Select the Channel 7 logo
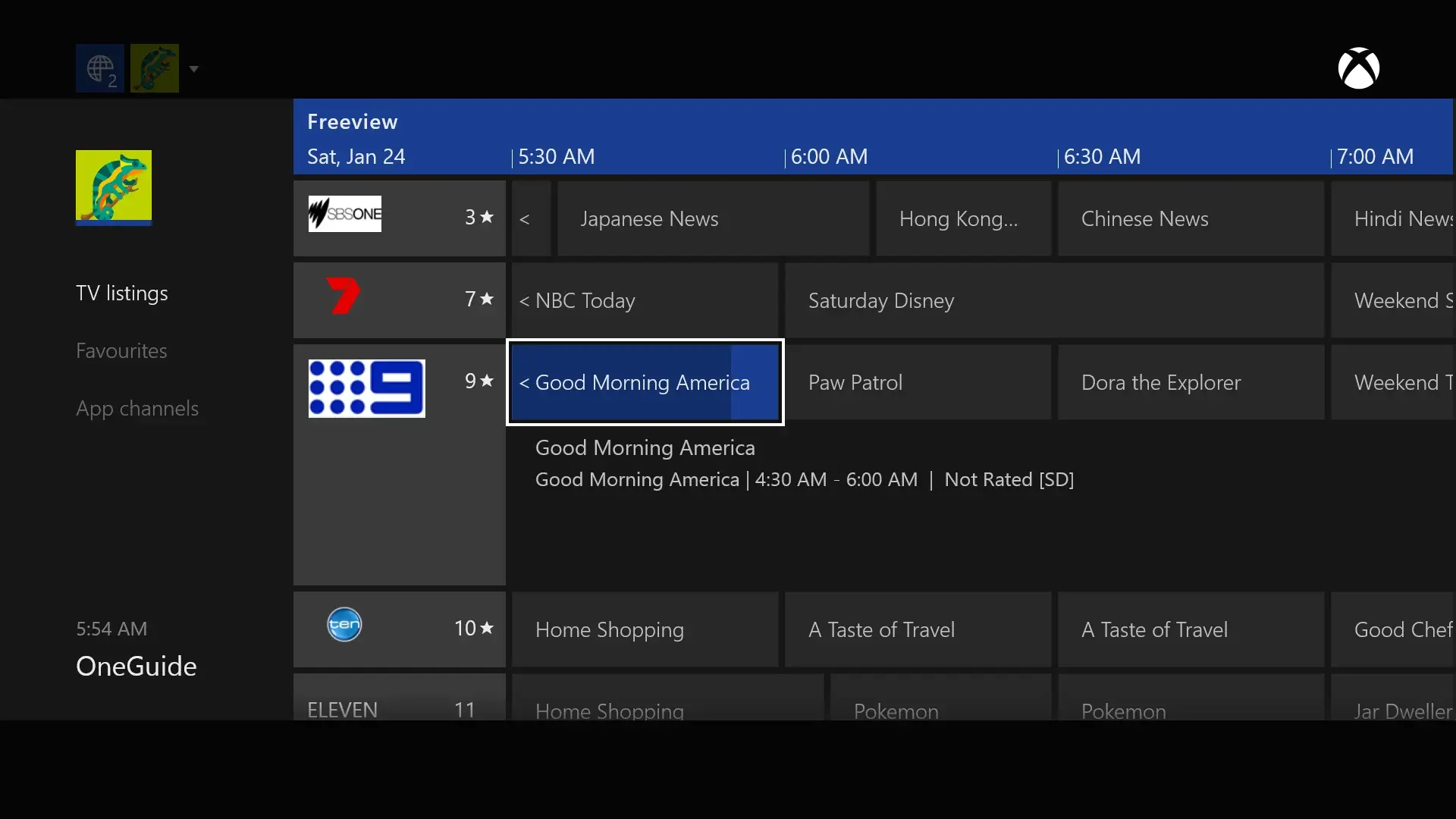Screen dimensions: 1456x819 click(x=344, y=297)
